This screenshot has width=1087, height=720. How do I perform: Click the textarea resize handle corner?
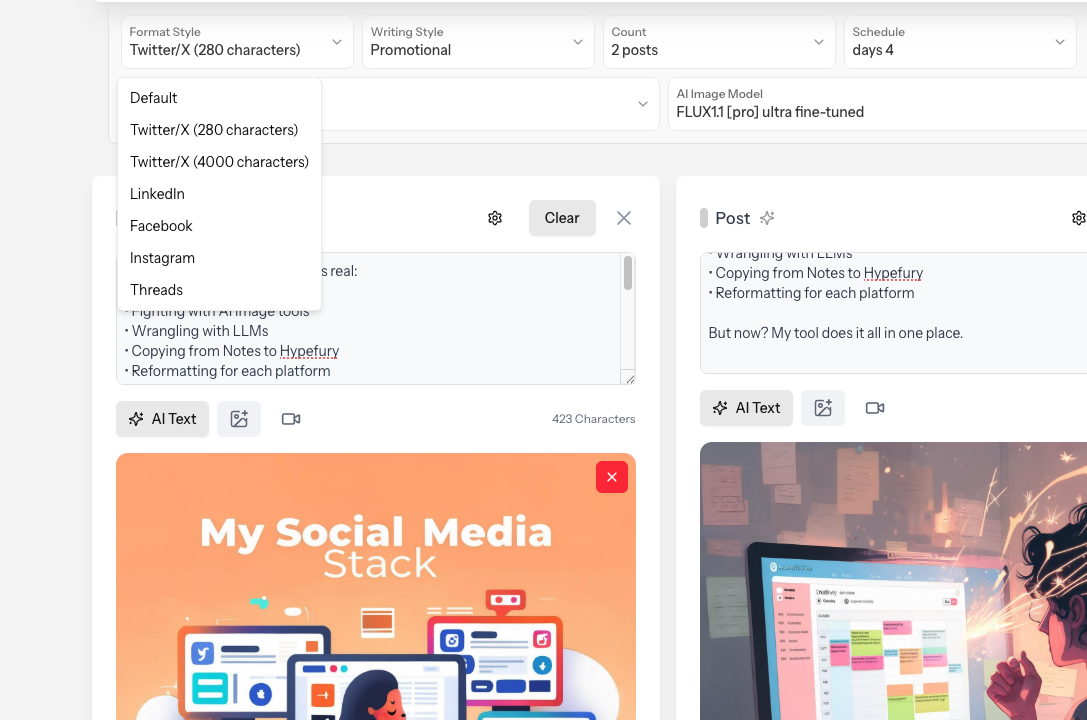point(629,378)
